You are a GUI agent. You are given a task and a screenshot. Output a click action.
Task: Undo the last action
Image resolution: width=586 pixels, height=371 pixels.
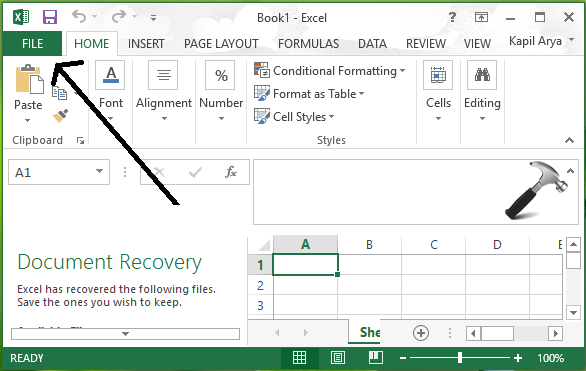click(x=79, y=16)
